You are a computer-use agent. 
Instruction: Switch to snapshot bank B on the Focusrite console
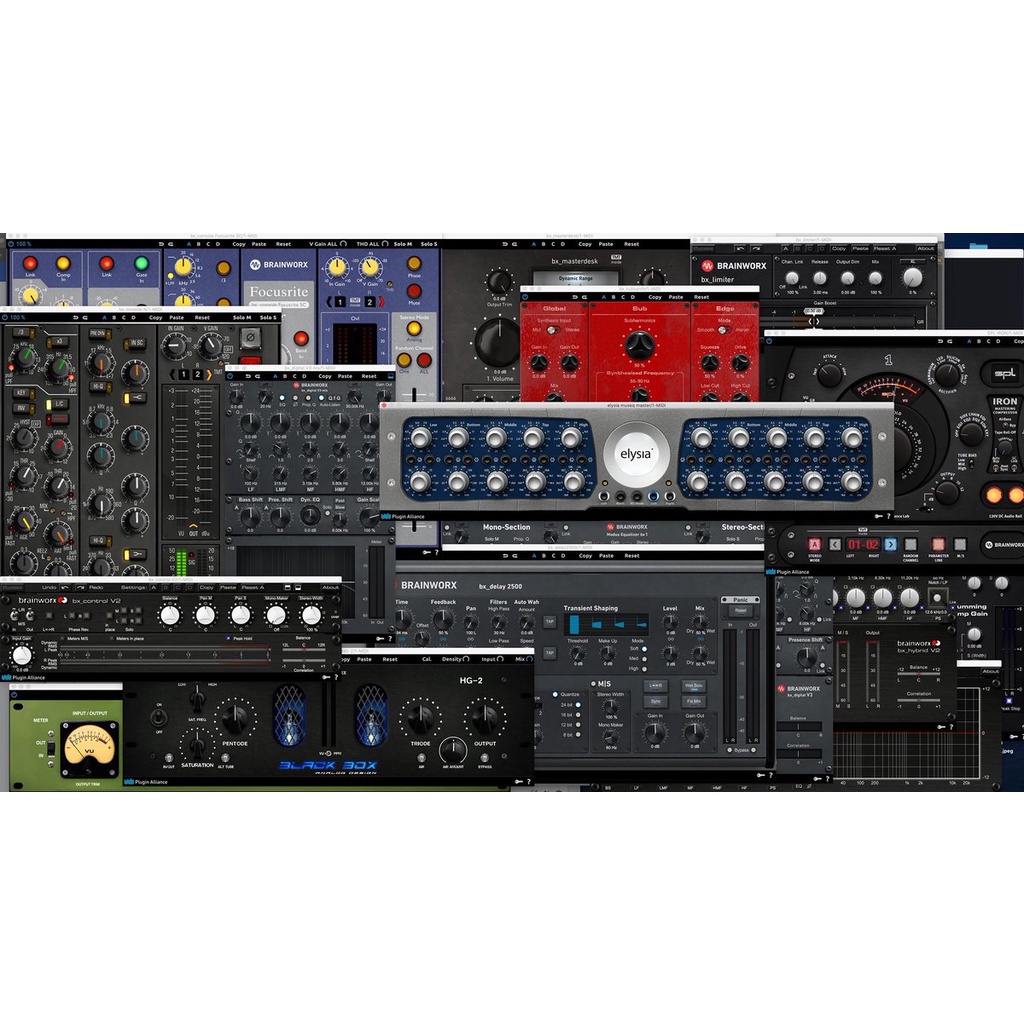tap(197, 244)
